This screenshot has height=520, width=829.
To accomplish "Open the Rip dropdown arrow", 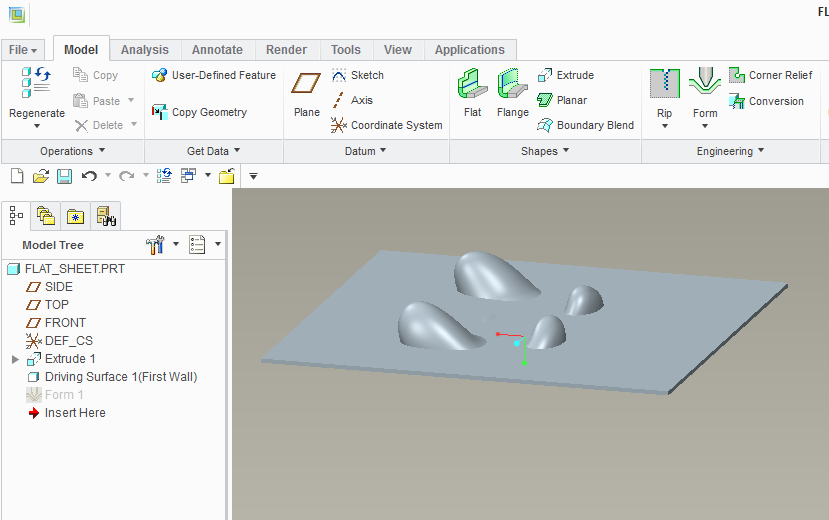I will coord(665,126).
